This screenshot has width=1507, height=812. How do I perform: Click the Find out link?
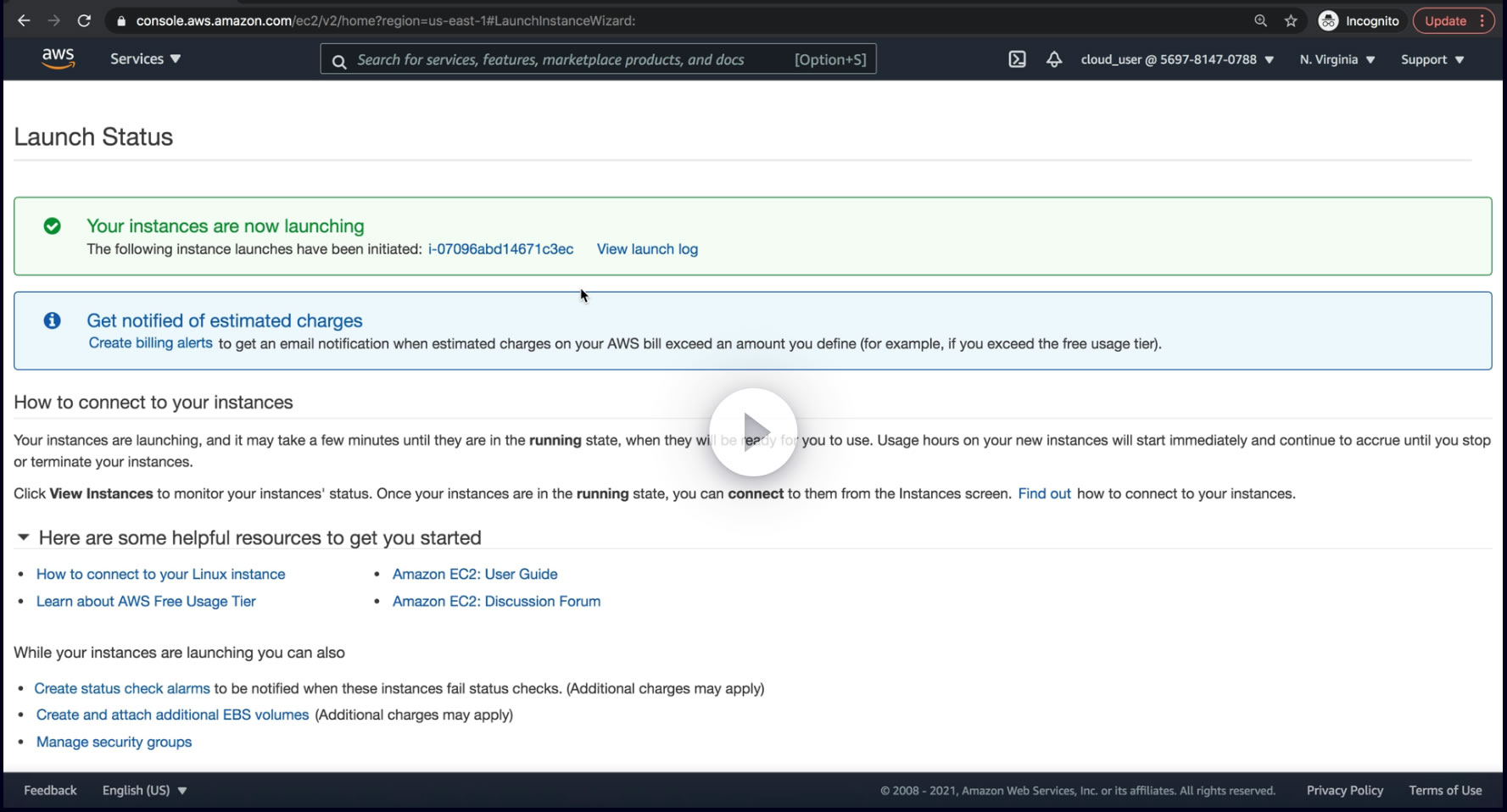point(1044,493)
